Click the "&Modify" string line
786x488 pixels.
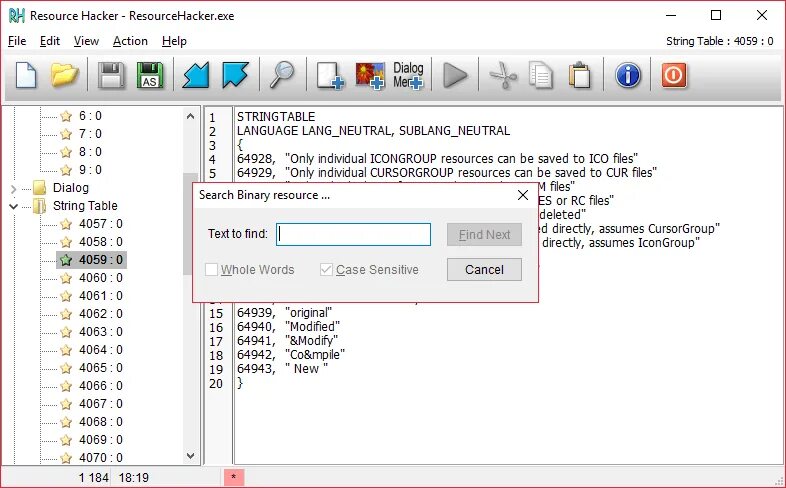pyautogui.click(x=287, y=341)
